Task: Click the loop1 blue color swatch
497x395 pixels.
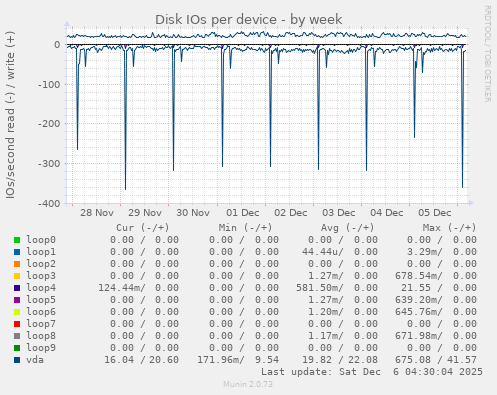Action: [x=17, y=252]
